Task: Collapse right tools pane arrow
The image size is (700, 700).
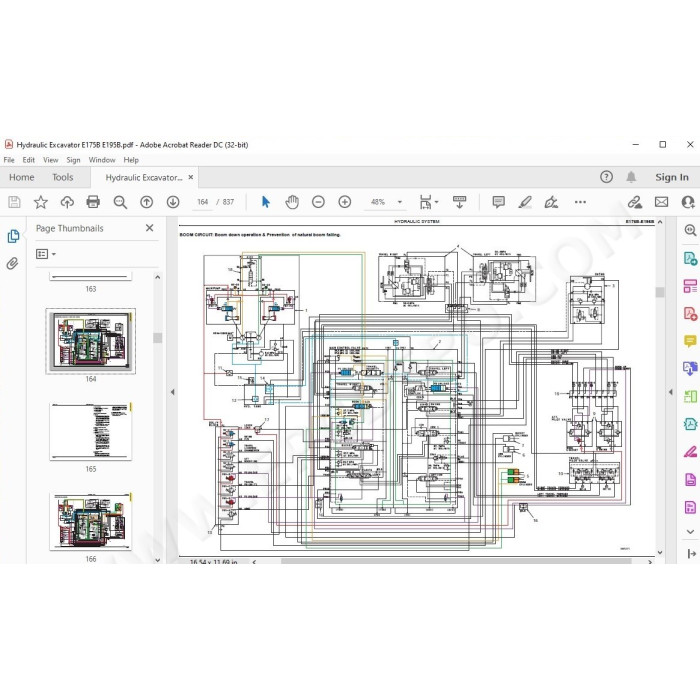Action: (x=671, y=392)
